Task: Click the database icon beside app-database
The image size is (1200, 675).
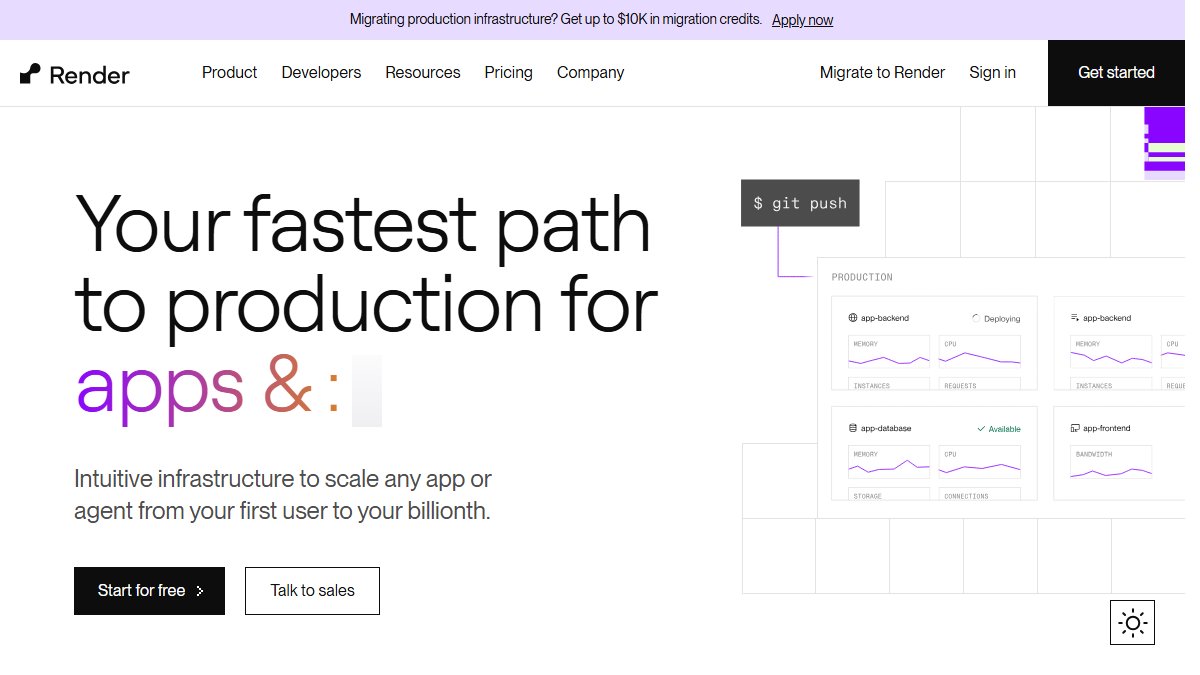Action: coord(853,428)
